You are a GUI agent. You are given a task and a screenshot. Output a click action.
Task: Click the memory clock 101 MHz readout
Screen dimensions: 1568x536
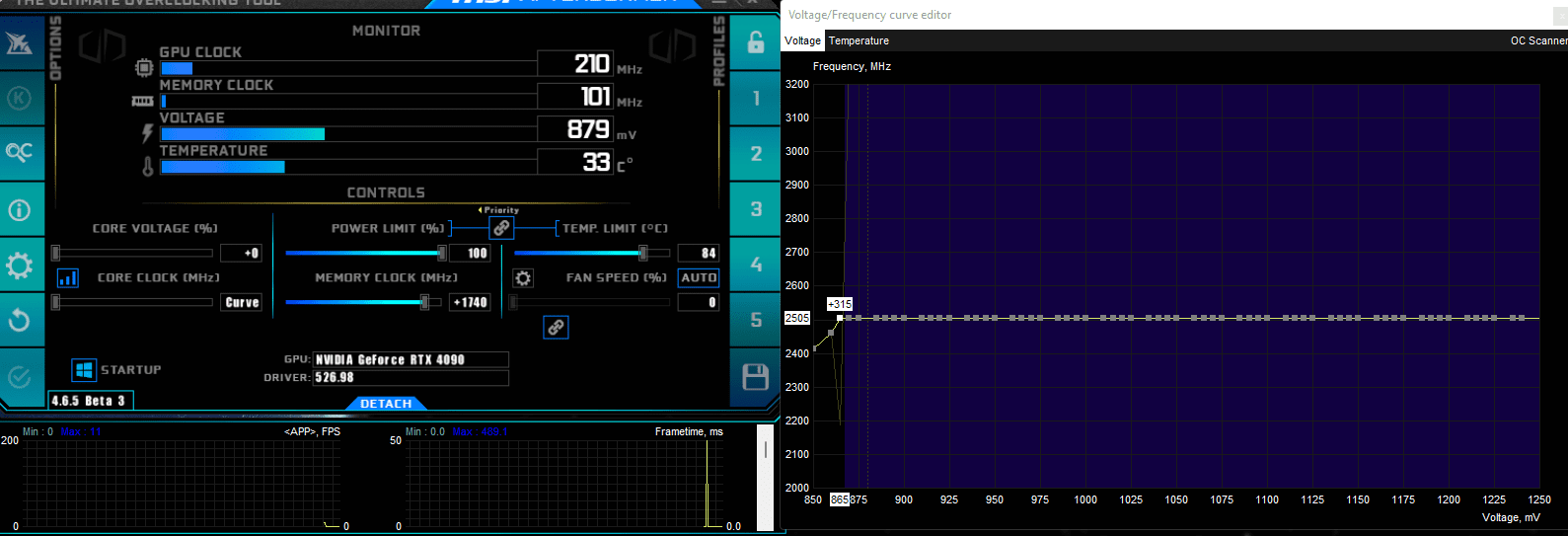575,97
